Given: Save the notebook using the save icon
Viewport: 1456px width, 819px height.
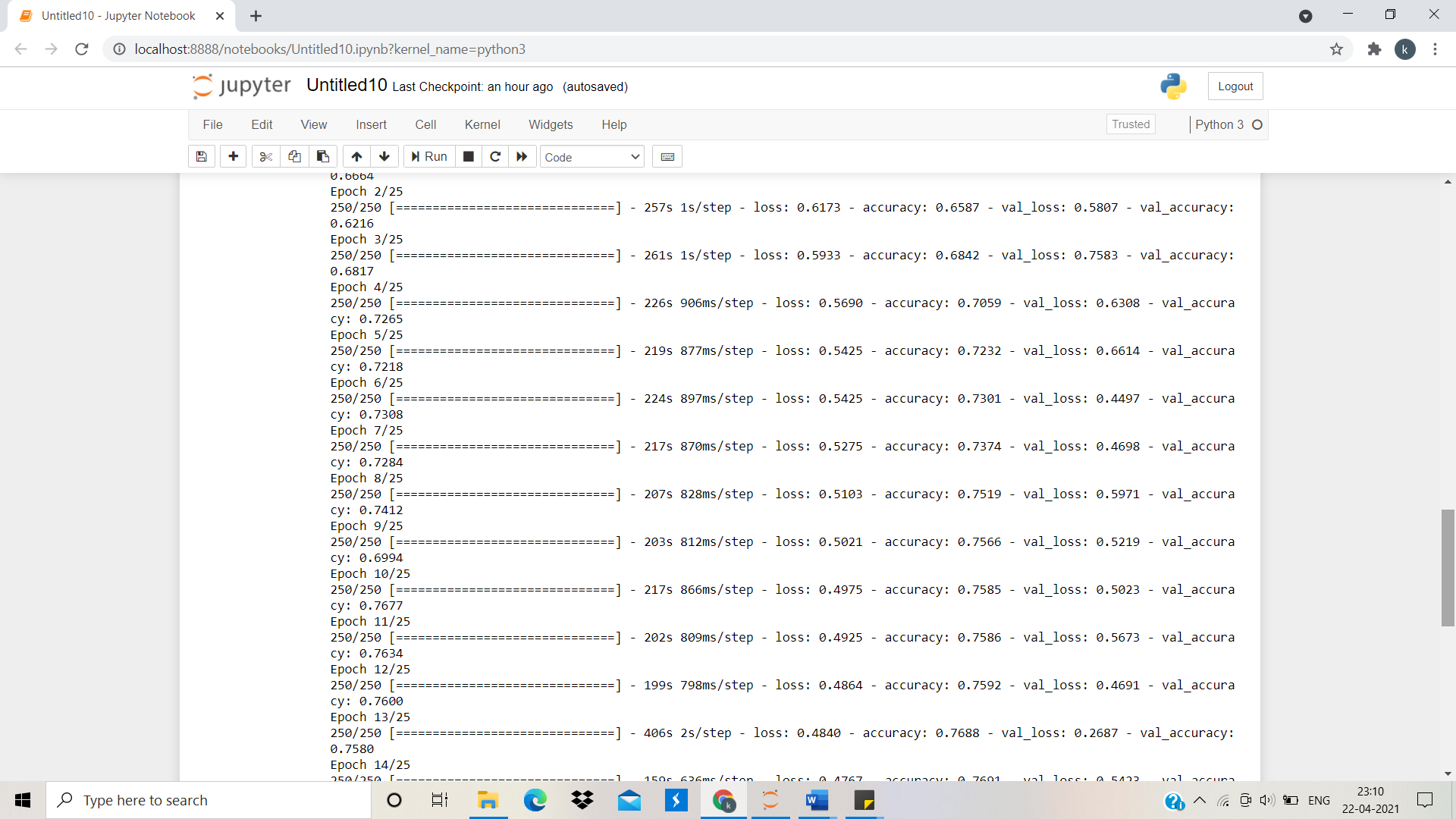Looking at the screenshot, I should tap(201, 156).
